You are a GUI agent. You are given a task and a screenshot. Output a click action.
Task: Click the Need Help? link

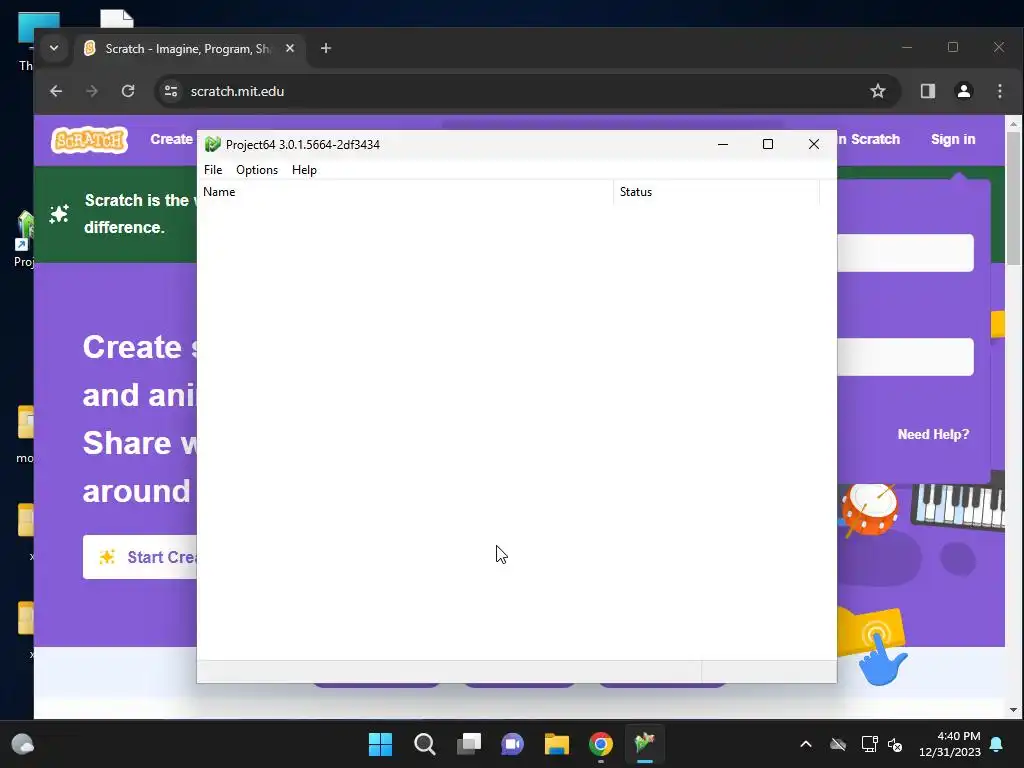pos(933,434)
